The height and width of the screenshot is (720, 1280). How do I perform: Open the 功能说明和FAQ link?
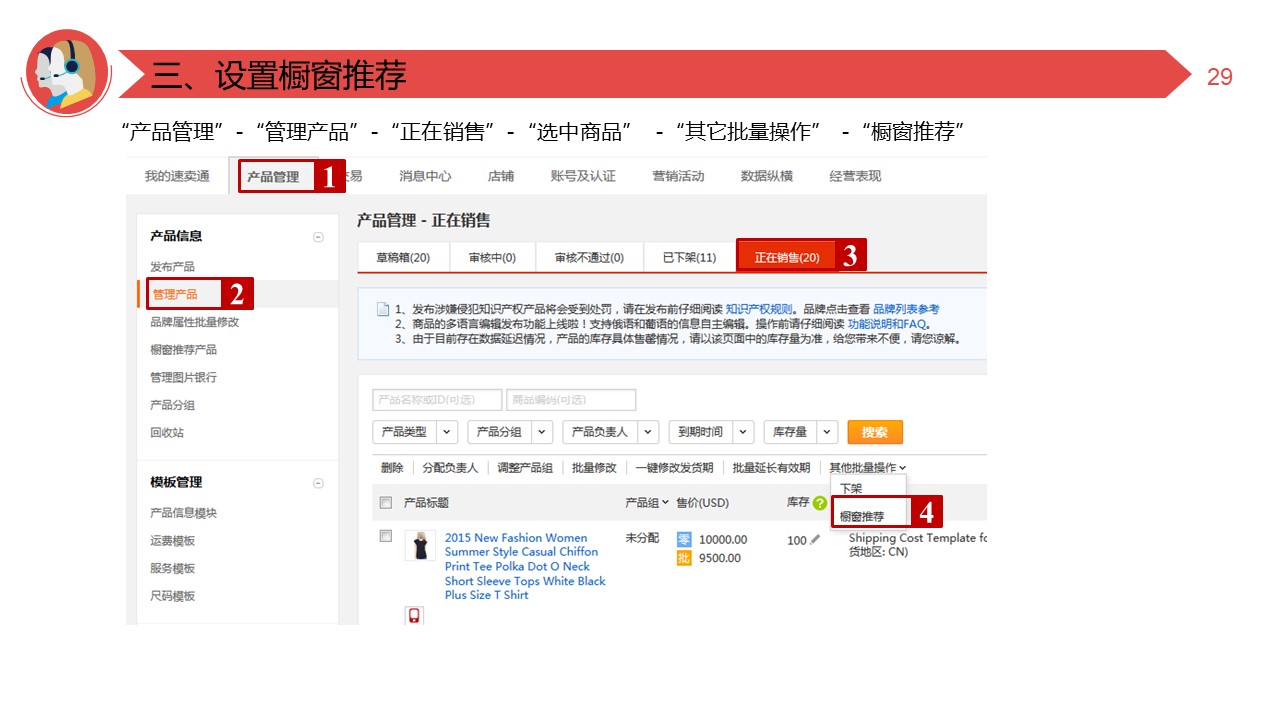(x=886, y=324)
